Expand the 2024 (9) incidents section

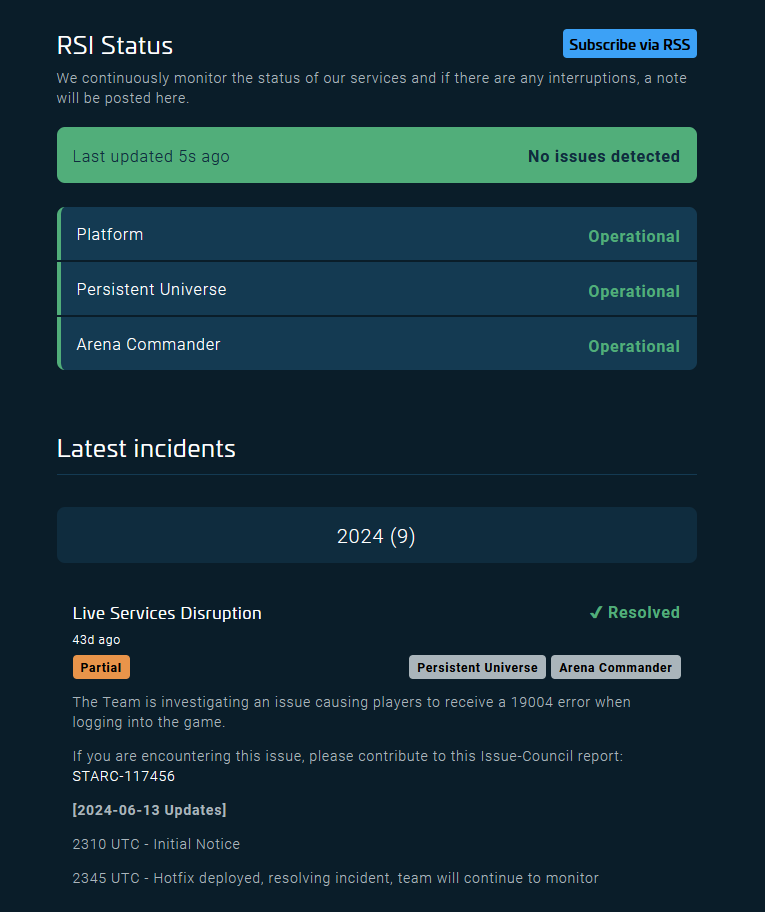point(376,536)
